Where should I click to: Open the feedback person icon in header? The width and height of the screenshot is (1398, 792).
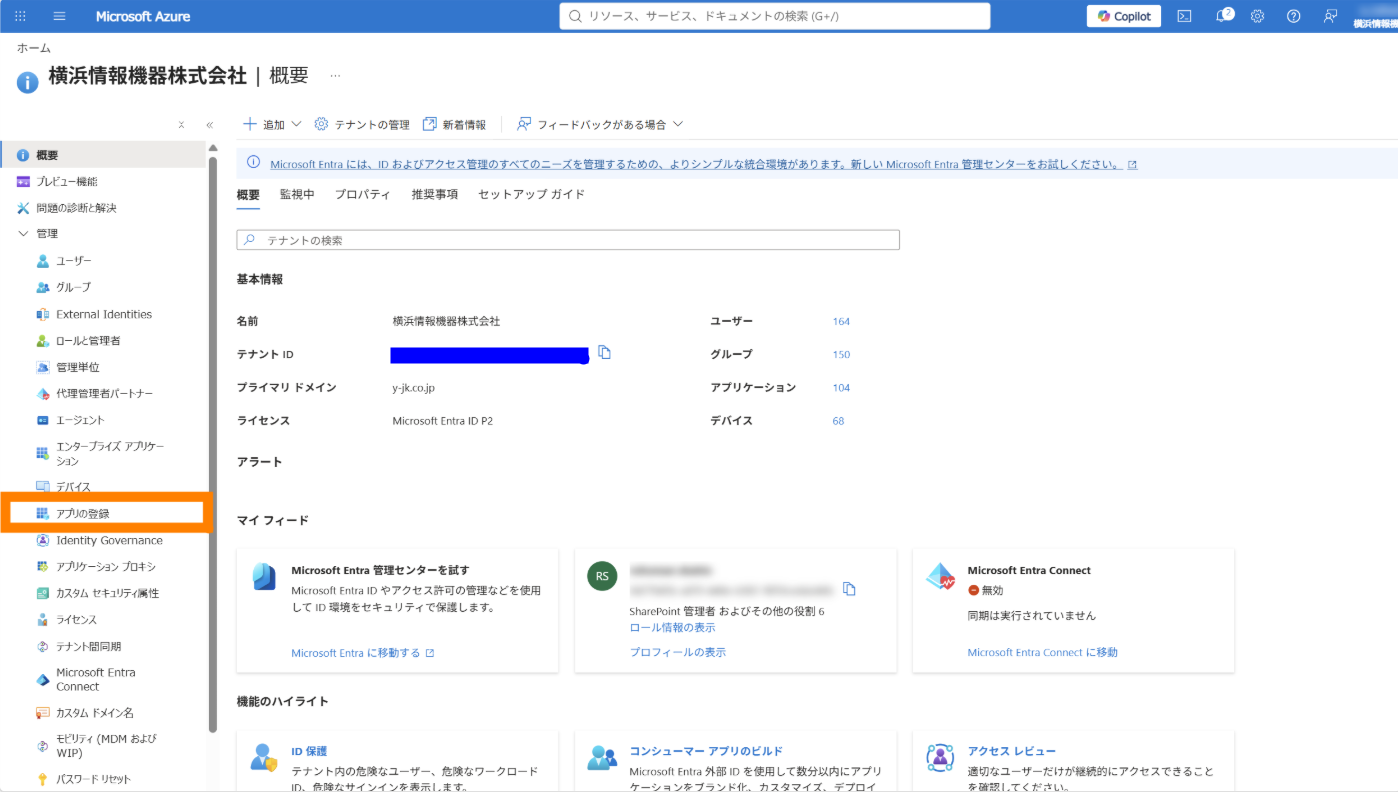(1329, 16)
